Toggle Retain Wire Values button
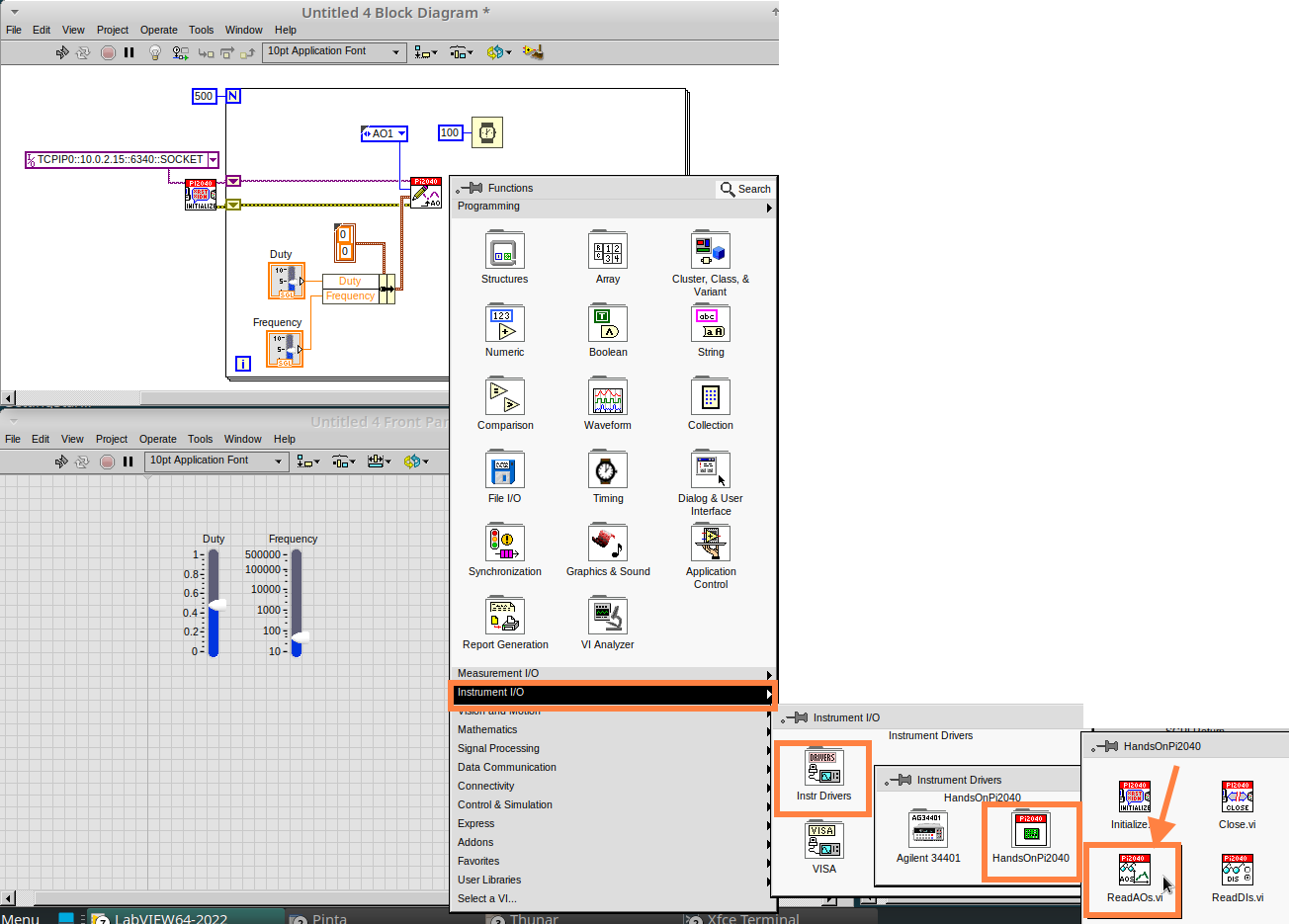Screen dimensions: 1289x924 coord(180,52)
